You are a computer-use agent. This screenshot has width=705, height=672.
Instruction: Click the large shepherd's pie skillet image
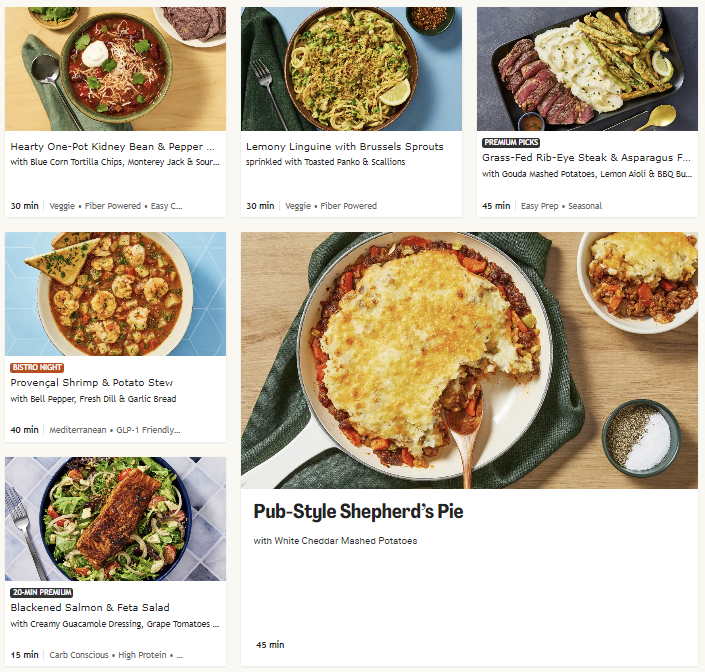click(469, 360)
